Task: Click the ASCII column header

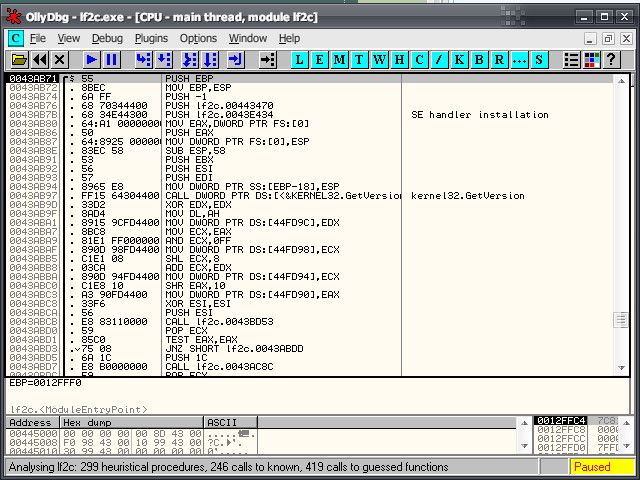Action: point(231,422)
